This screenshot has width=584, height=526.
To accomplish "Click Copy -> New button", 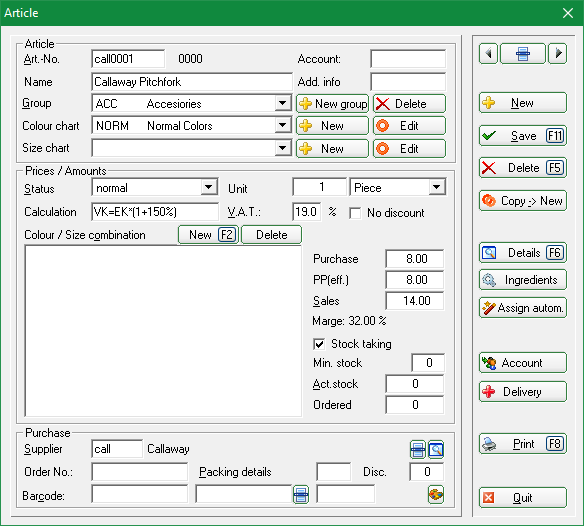I will pyautogui.click(x=523, y=201).
